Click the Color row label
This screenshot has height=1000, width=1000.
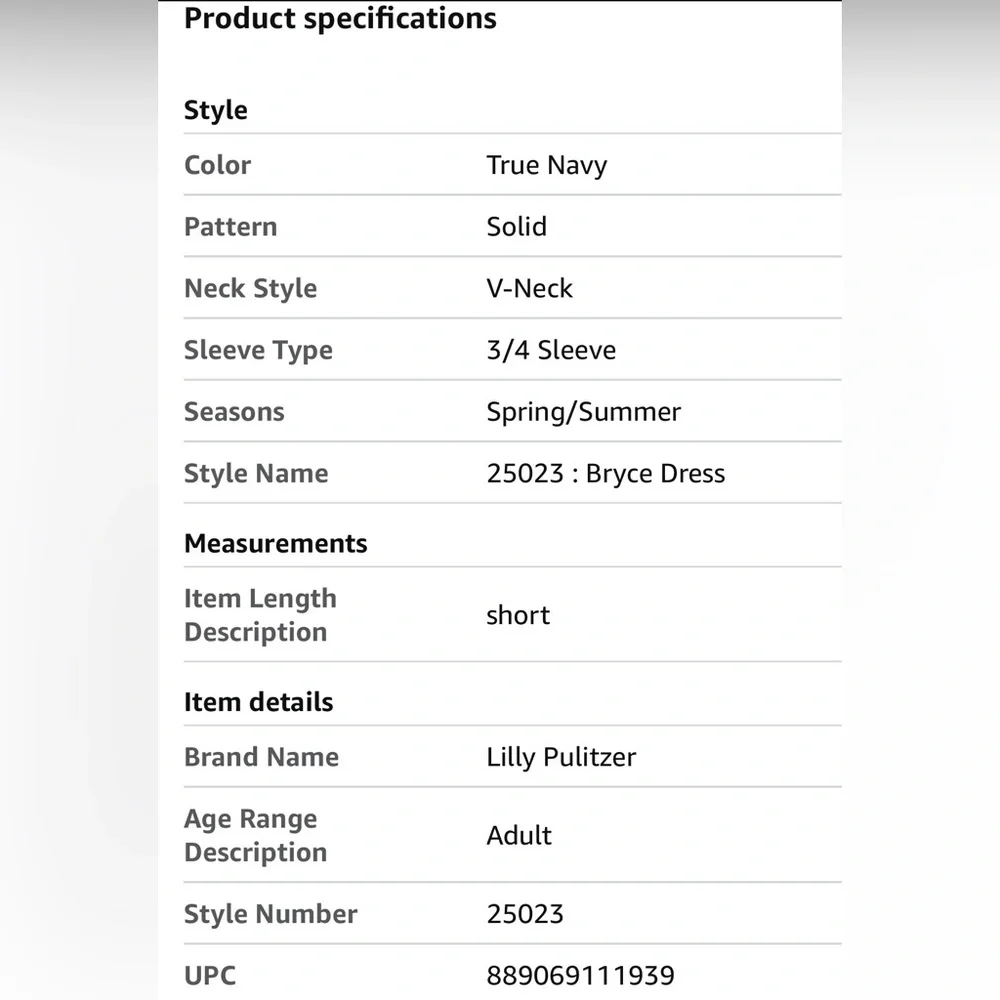217,165
